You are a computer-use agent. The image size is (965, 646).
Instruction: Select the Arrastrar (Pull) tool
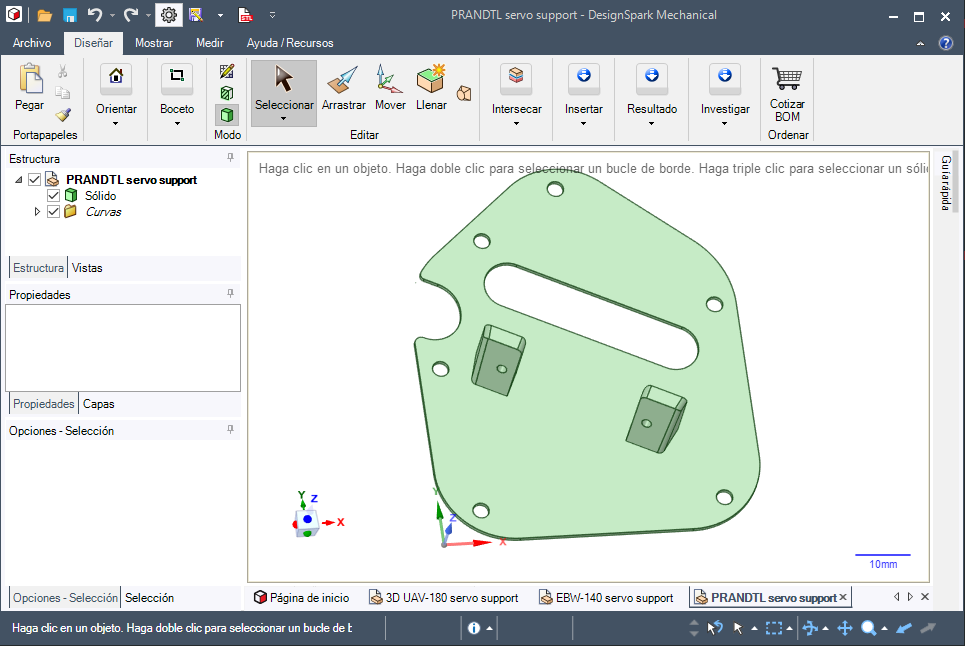343,87
